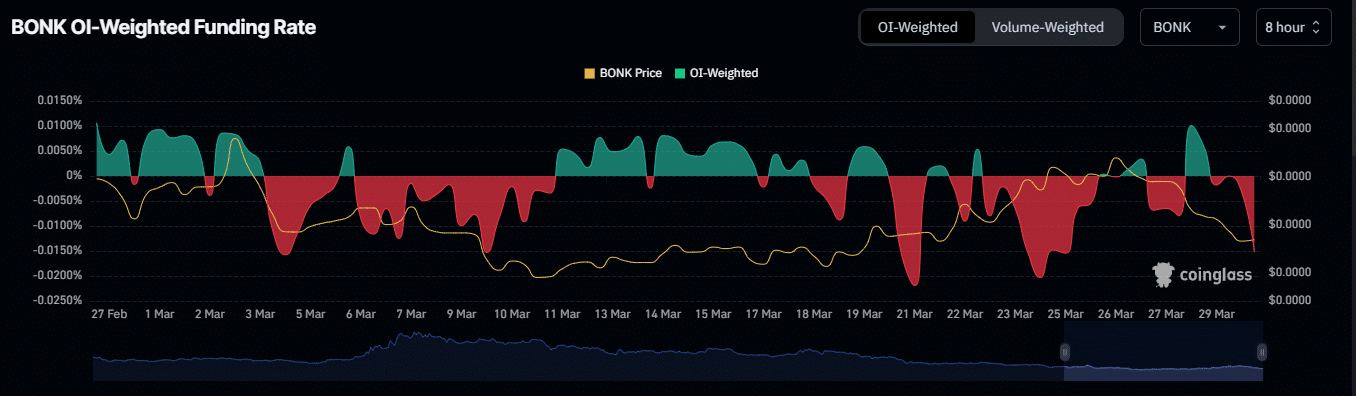Click the 1 Mar date label
Screen dimensions: 1356x396
159,314
